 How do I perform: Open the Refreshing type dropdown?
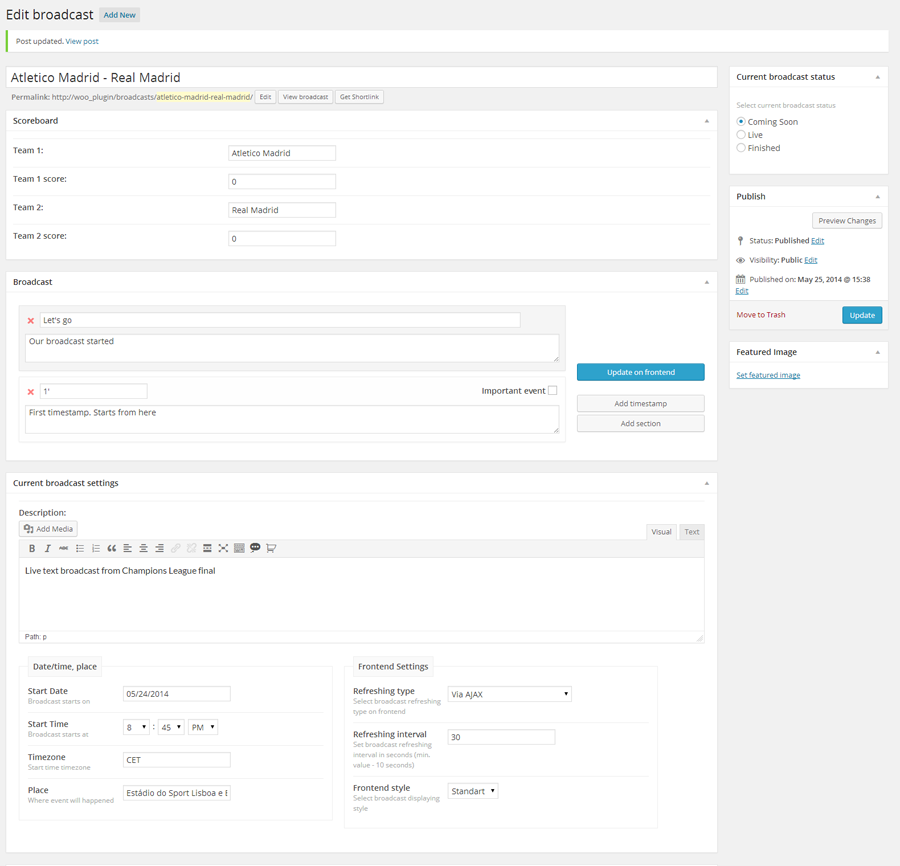click(509, 694)
